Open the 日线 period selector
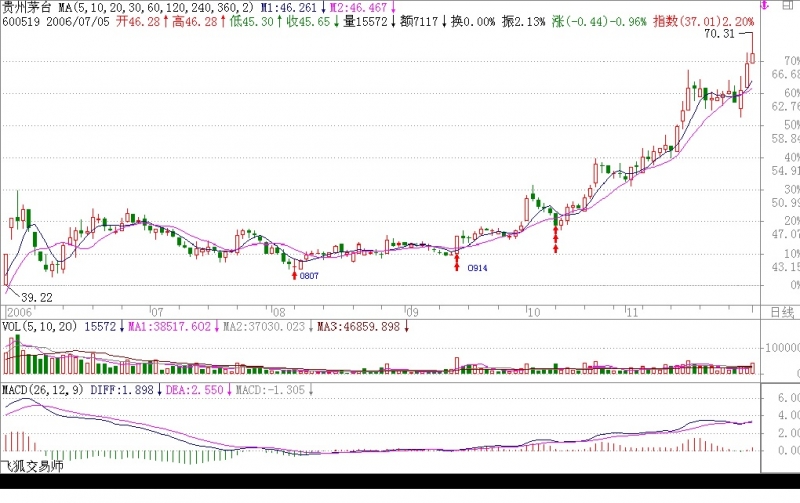 [783, 312]
